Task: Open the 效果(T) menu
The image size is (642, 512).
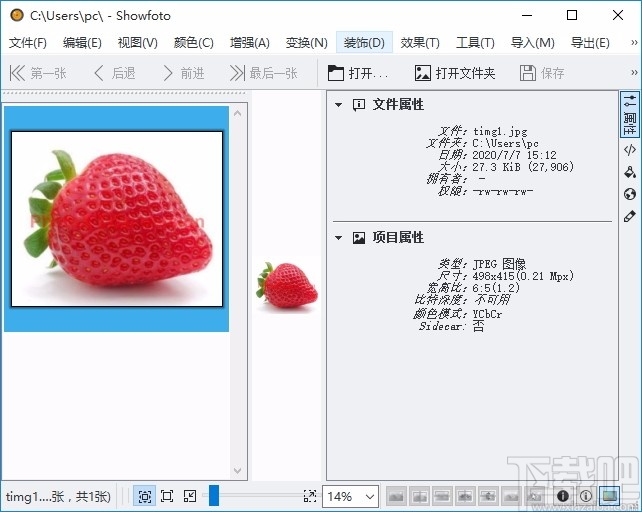Action: (x=420, y=43)
